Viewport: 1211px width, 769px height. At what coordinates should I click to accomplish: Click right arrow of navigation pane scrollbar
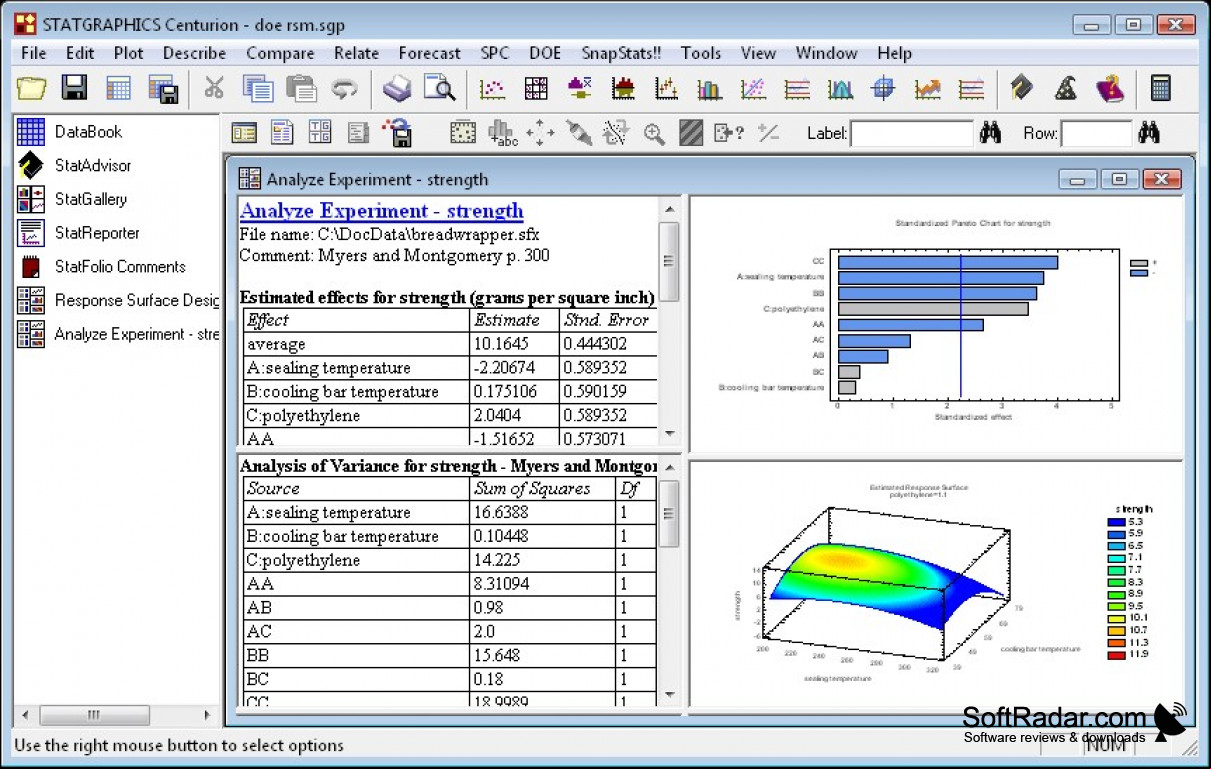(207, 715)
